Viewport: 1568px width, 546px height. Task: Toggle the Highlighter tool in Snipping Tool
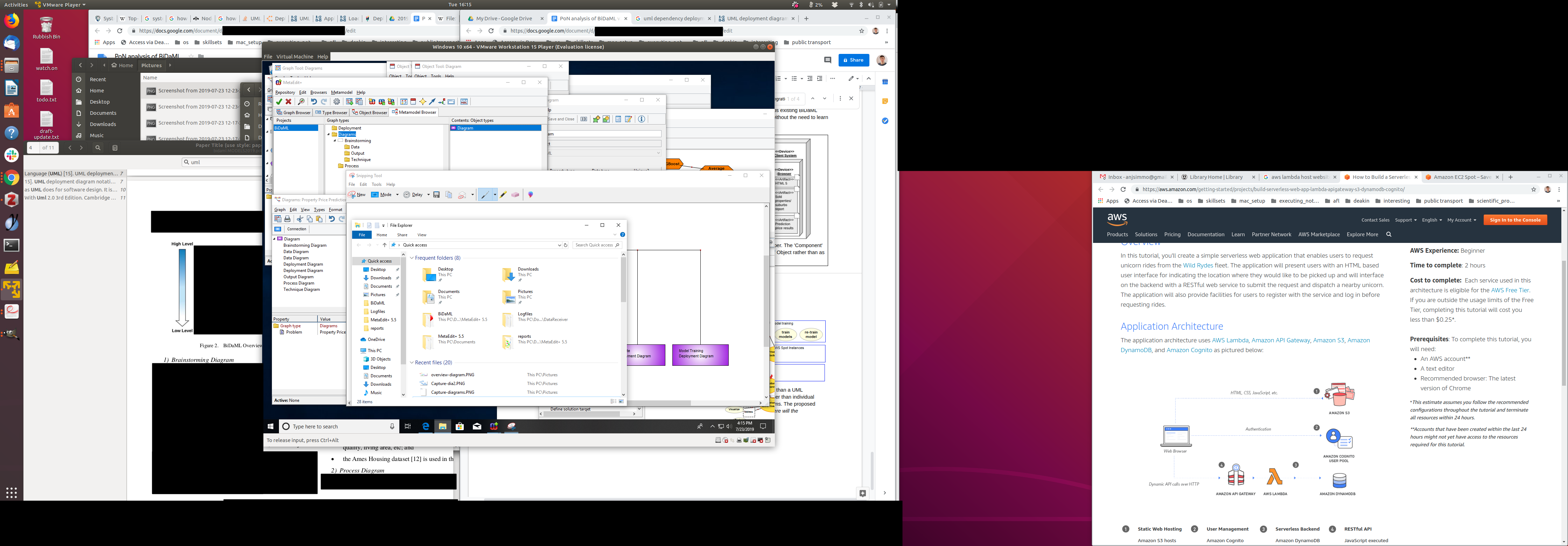[503, 195]
